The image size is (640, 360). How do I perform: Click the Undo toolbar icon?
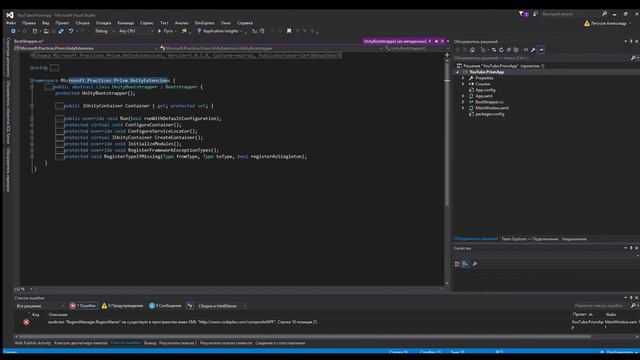pyautogui.click(x=71, y=31)
